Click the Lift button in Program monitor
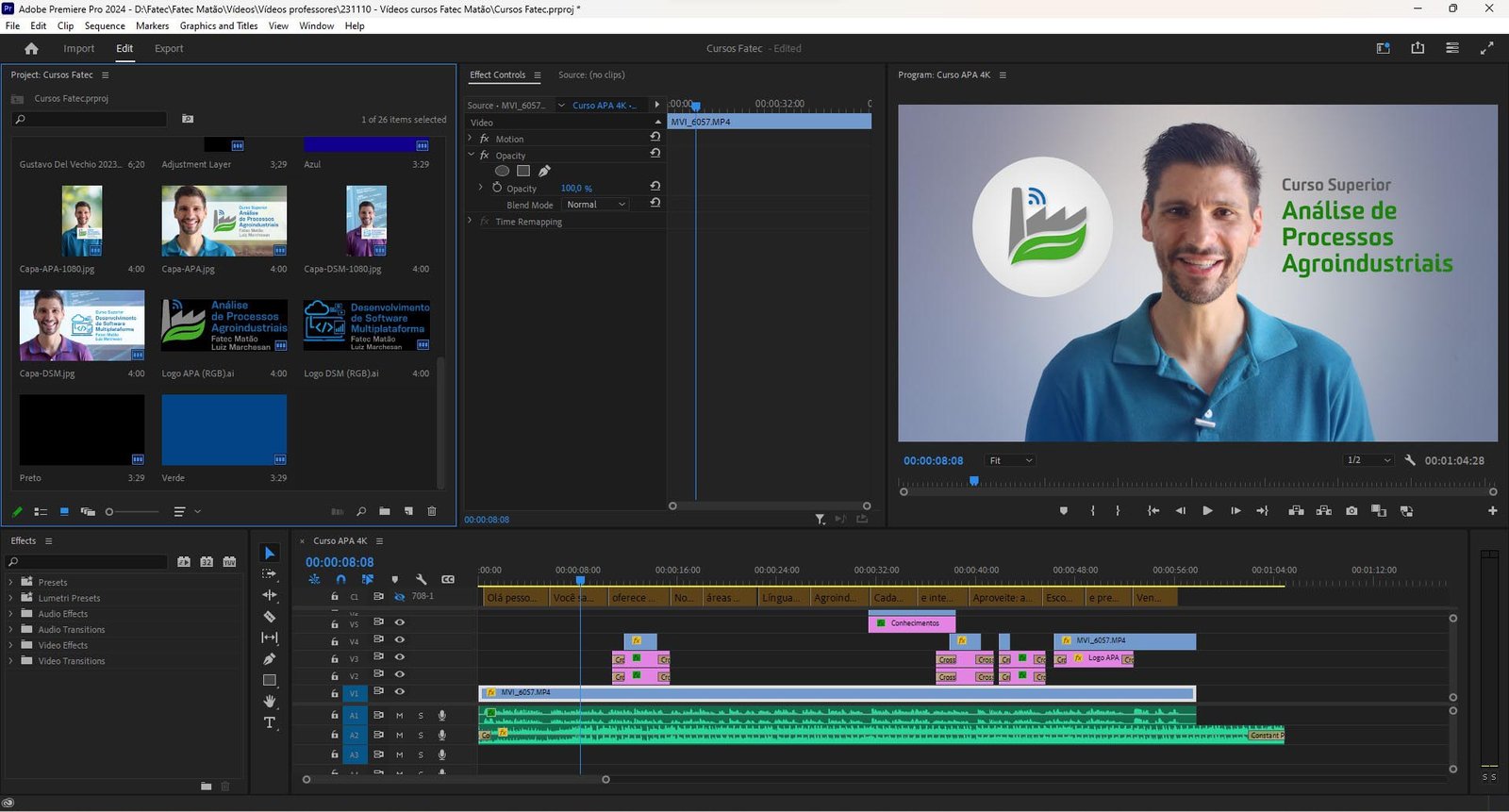The image size is (1509, 812). (1296, 511)
